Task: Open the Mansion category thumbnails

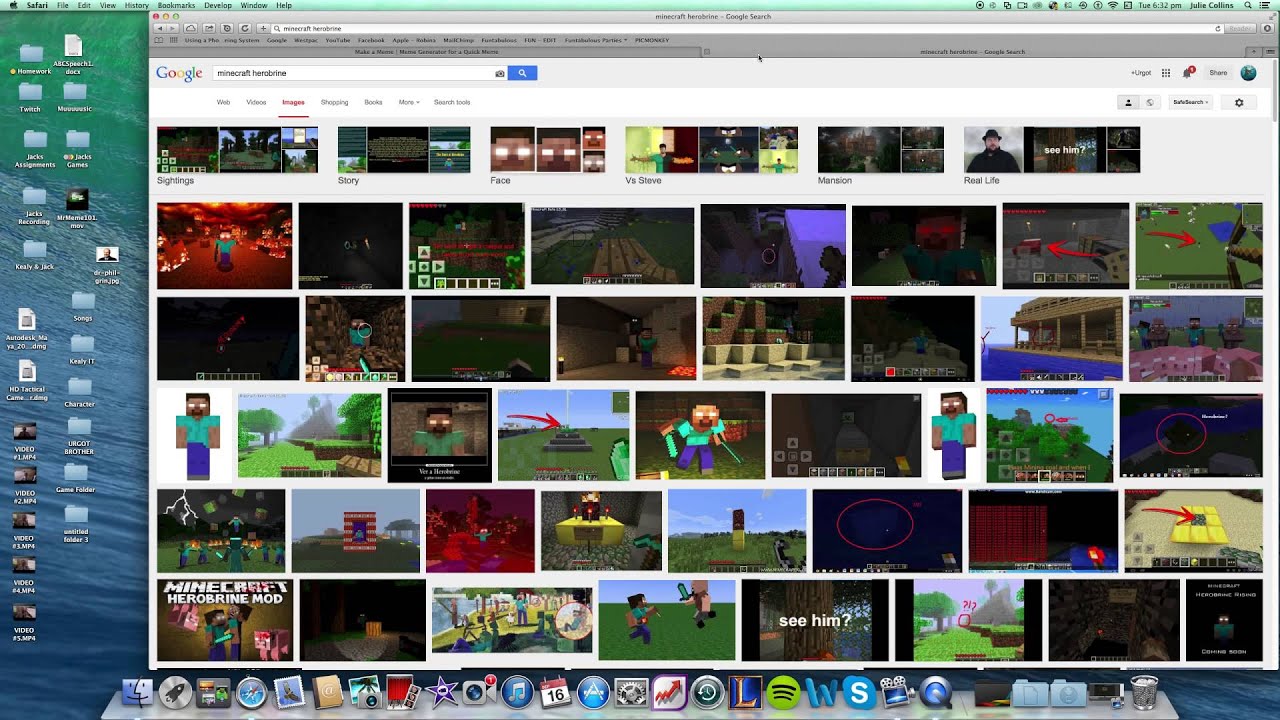Action: pos(880,150)
